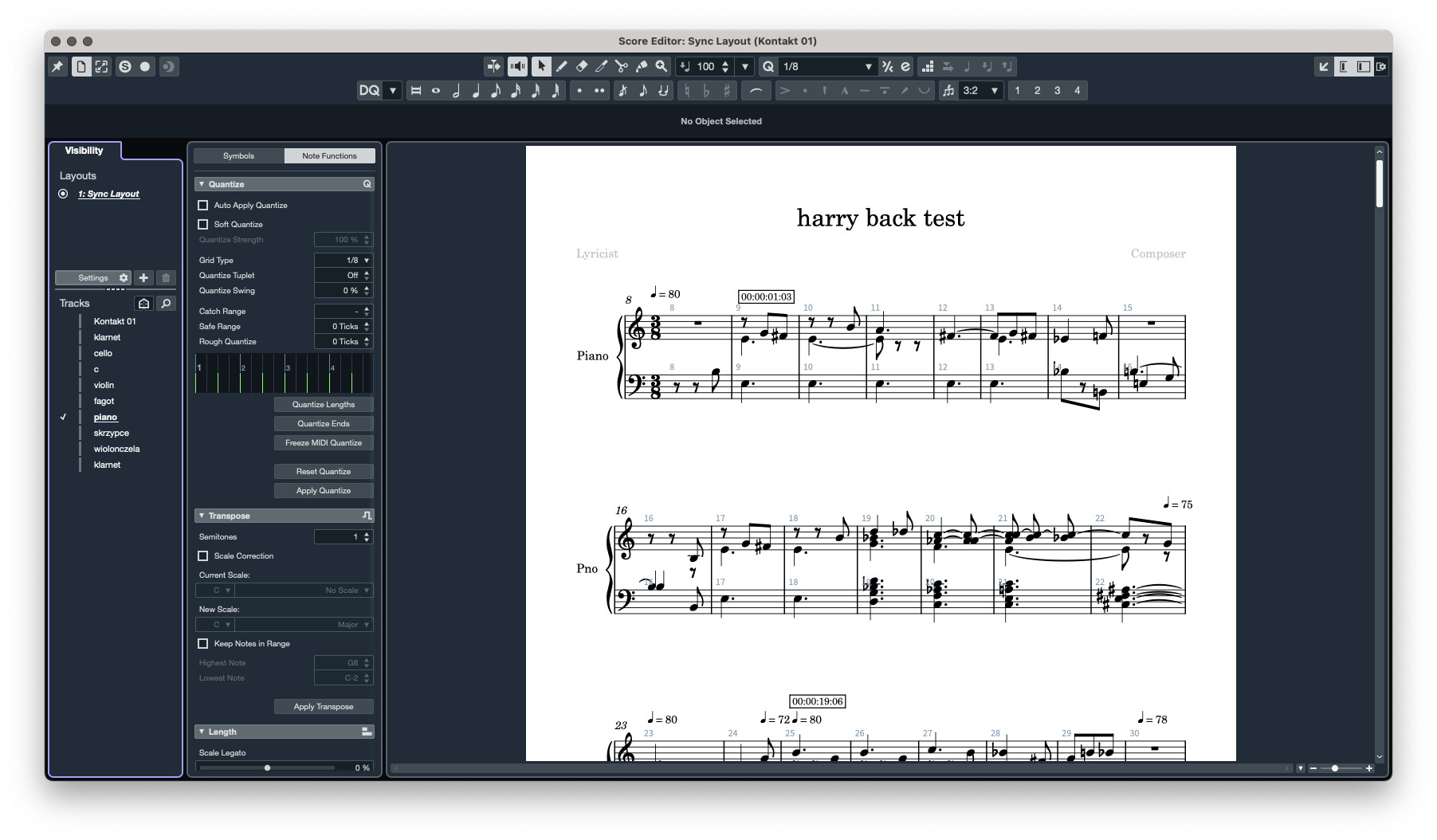Open the 3:2 tuplet dropdown
The image size is (1437, 840).
980,90
